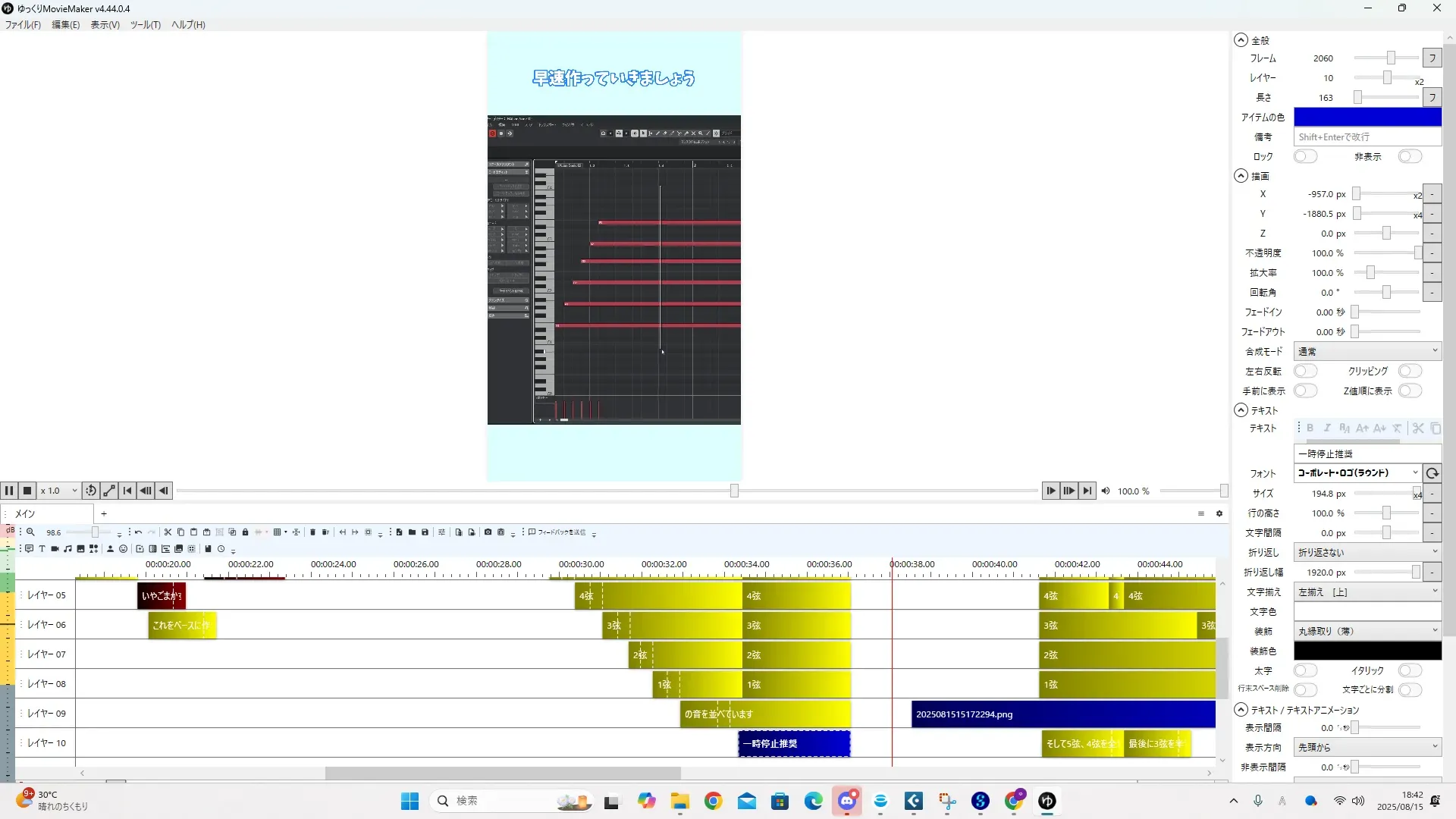
Task: Add a text item with the T icon
Action: (42, 549)
